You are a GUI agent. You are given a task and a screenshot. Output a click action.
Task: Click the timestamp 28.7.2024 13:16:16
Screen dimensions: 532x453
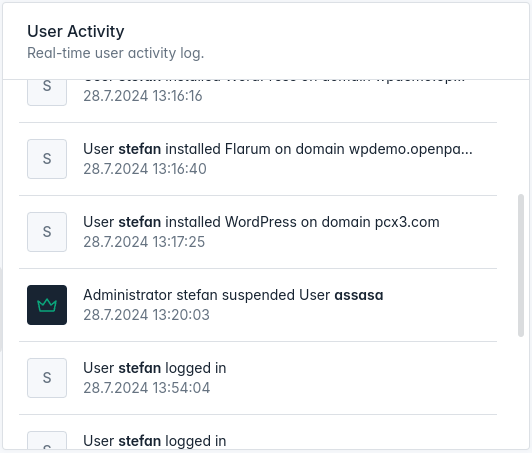pyautogui.click(x=143, y=96)
